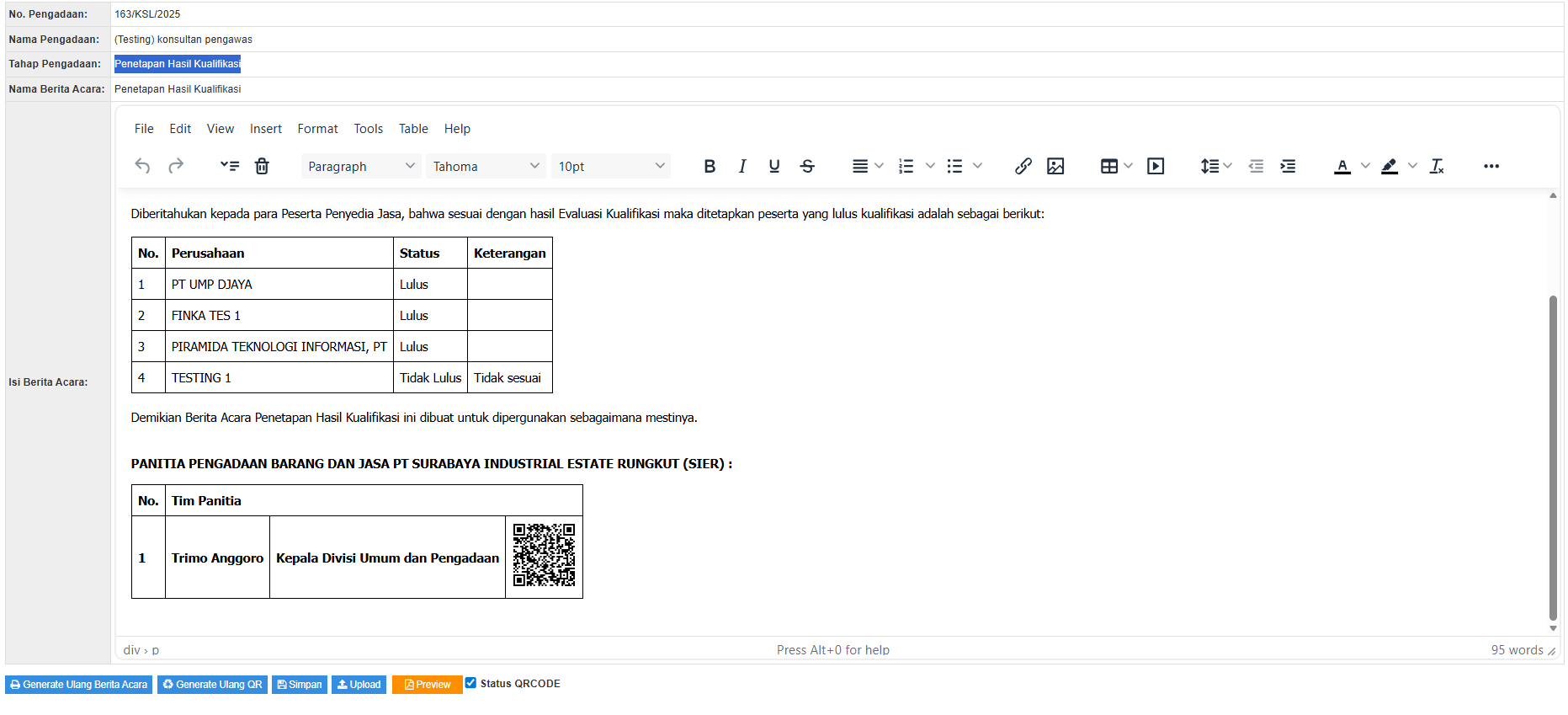Screen dimensions: 1568x715
Task: Click the editor vertical scrollbar
Action: click(x=1553, y=455)
